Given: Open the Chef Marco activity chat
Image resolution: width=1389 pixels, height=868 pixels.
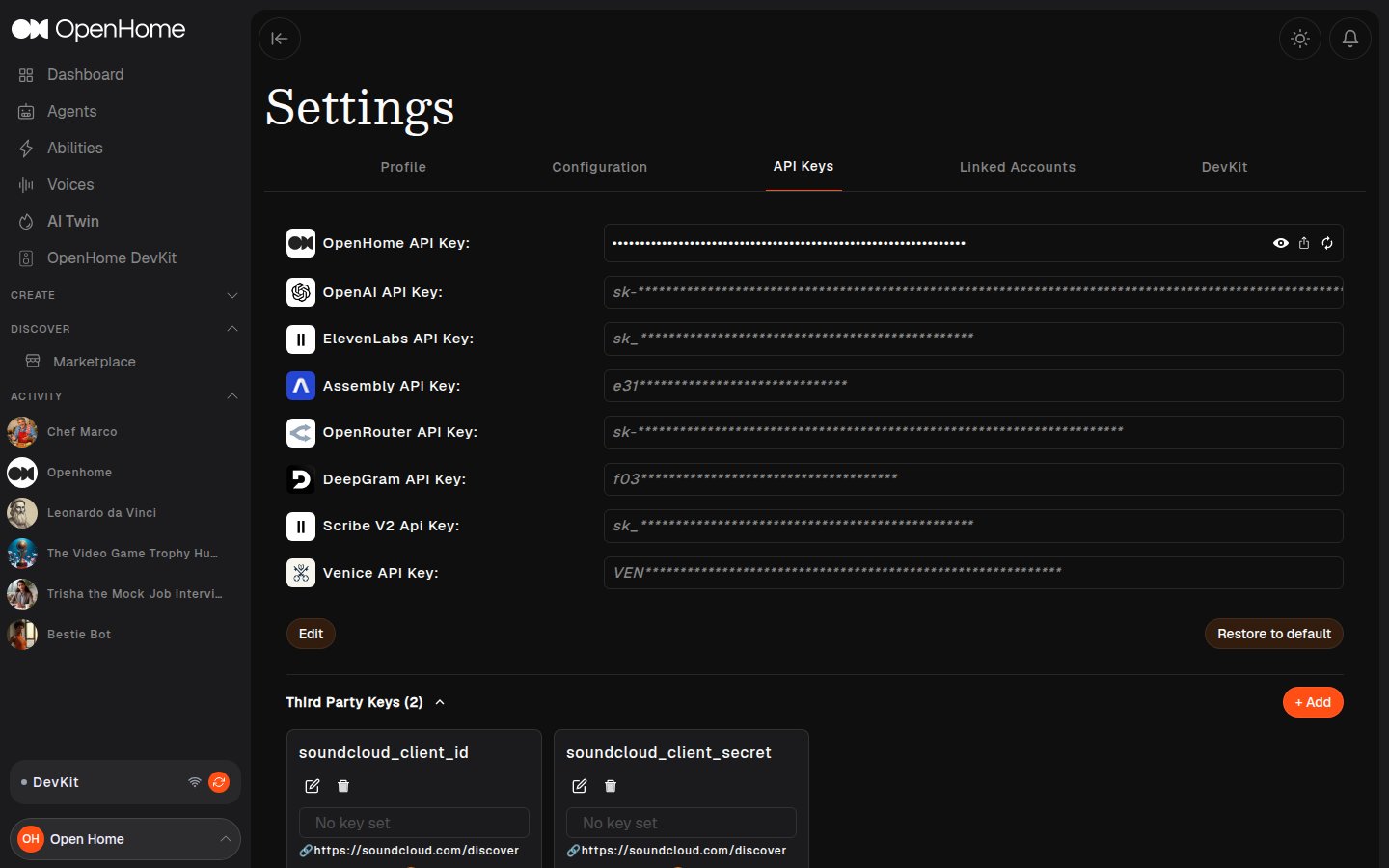Looking at the screenshot, I should pyautogui.click(x=82, y=432).
